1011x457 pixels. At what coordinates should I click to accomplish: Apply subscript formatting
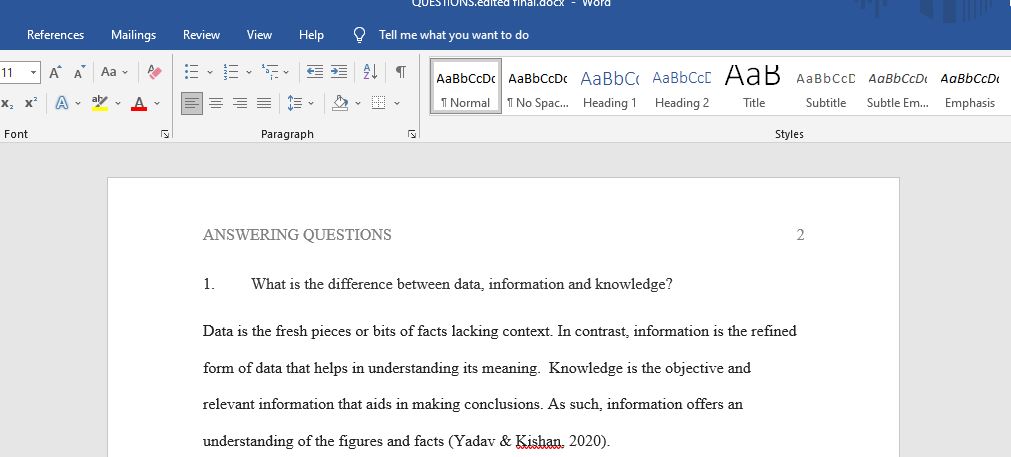click(8, 103)
